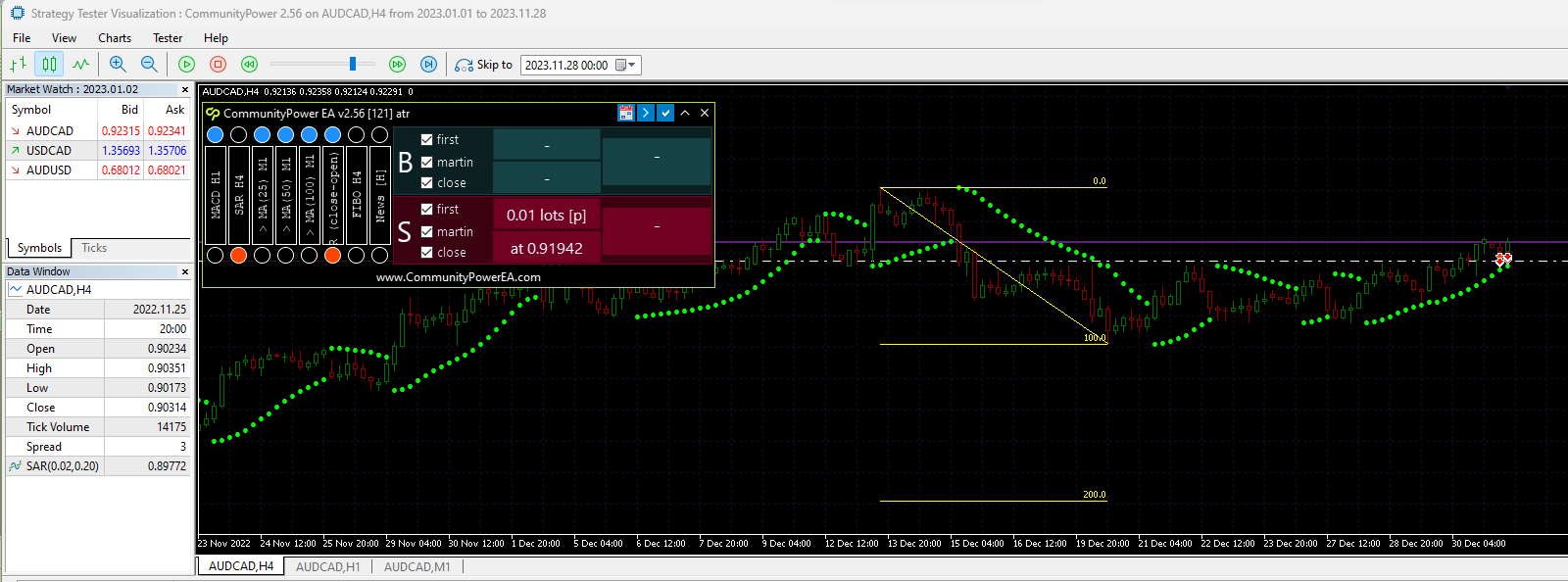Viewport: 1568px width, 582px height.
Task: Click the MACD H1 signal bar
Action: 216,195
